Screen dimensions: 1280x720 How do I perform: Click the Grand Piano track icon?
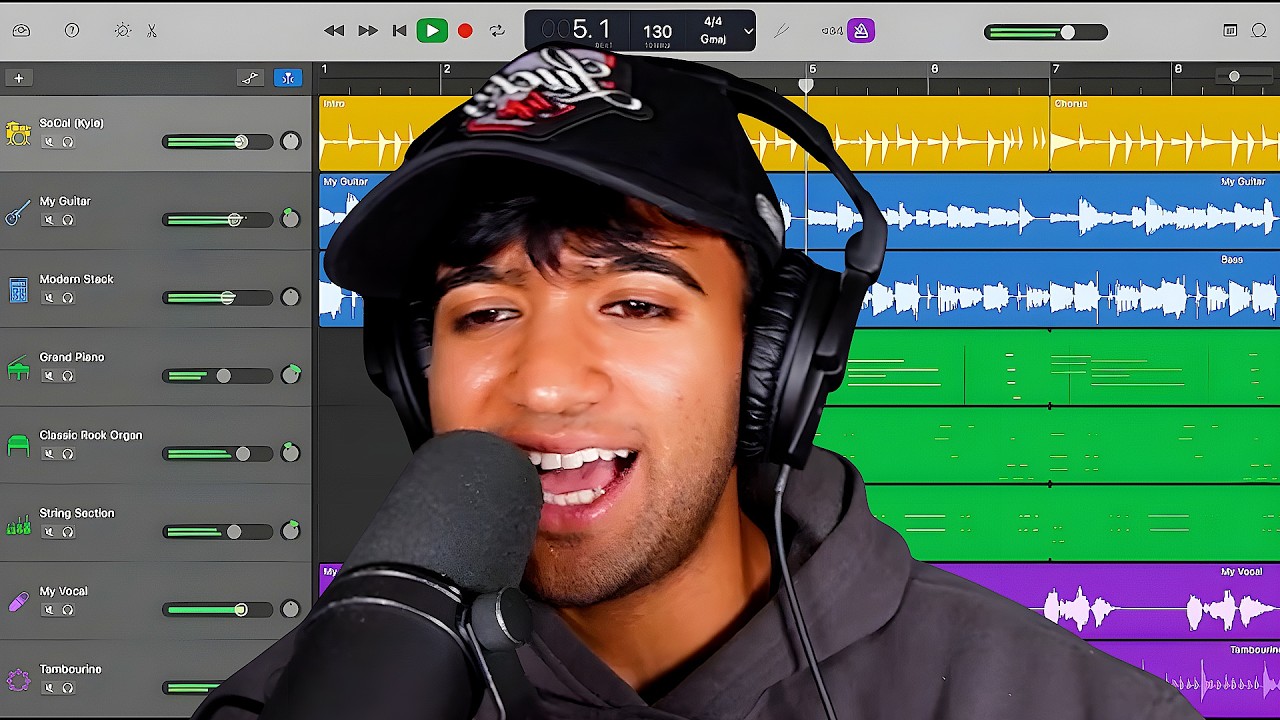(x=18, y=368)
